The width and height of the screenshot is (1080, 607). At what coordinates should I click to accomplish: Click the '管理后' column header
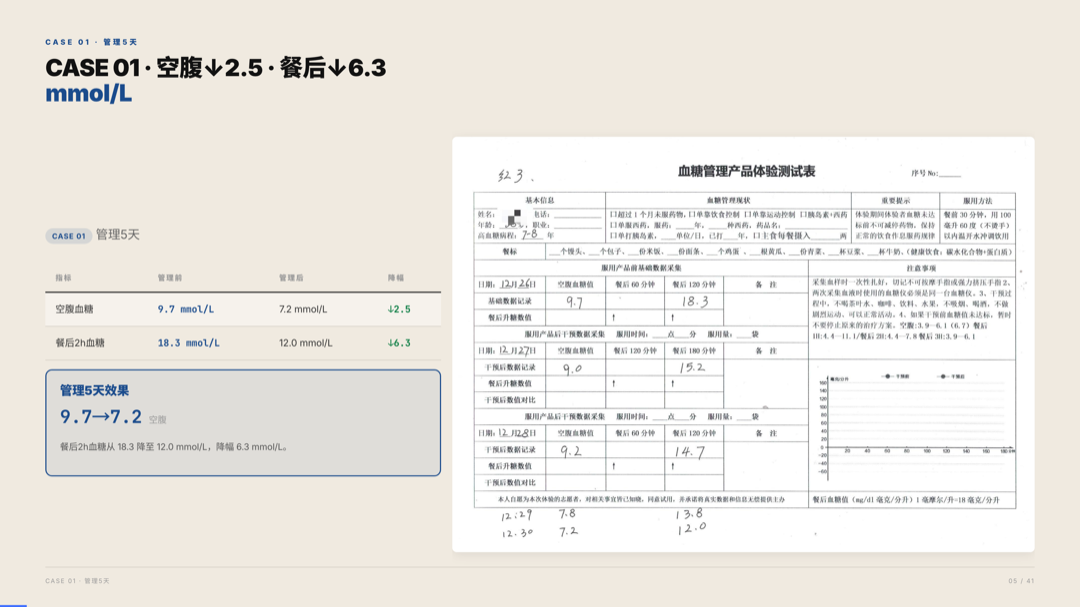click(x=291, y=278)
